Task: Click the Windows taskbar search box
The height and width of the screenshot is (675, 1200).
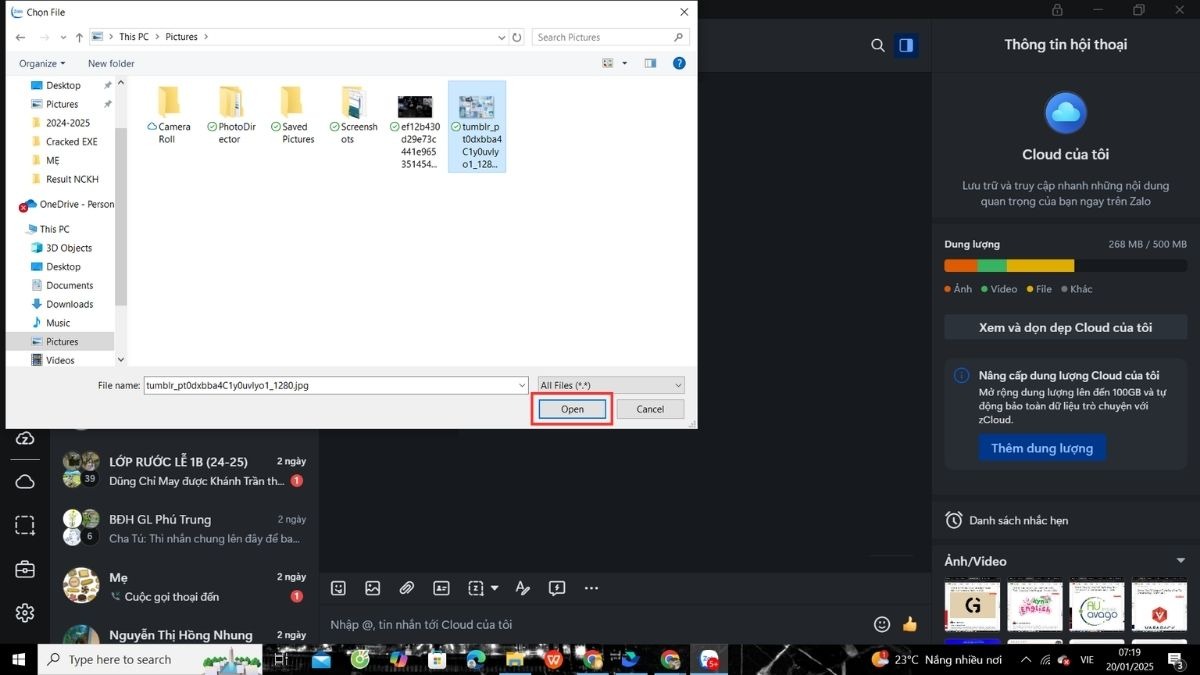Action: pos(150,659)
